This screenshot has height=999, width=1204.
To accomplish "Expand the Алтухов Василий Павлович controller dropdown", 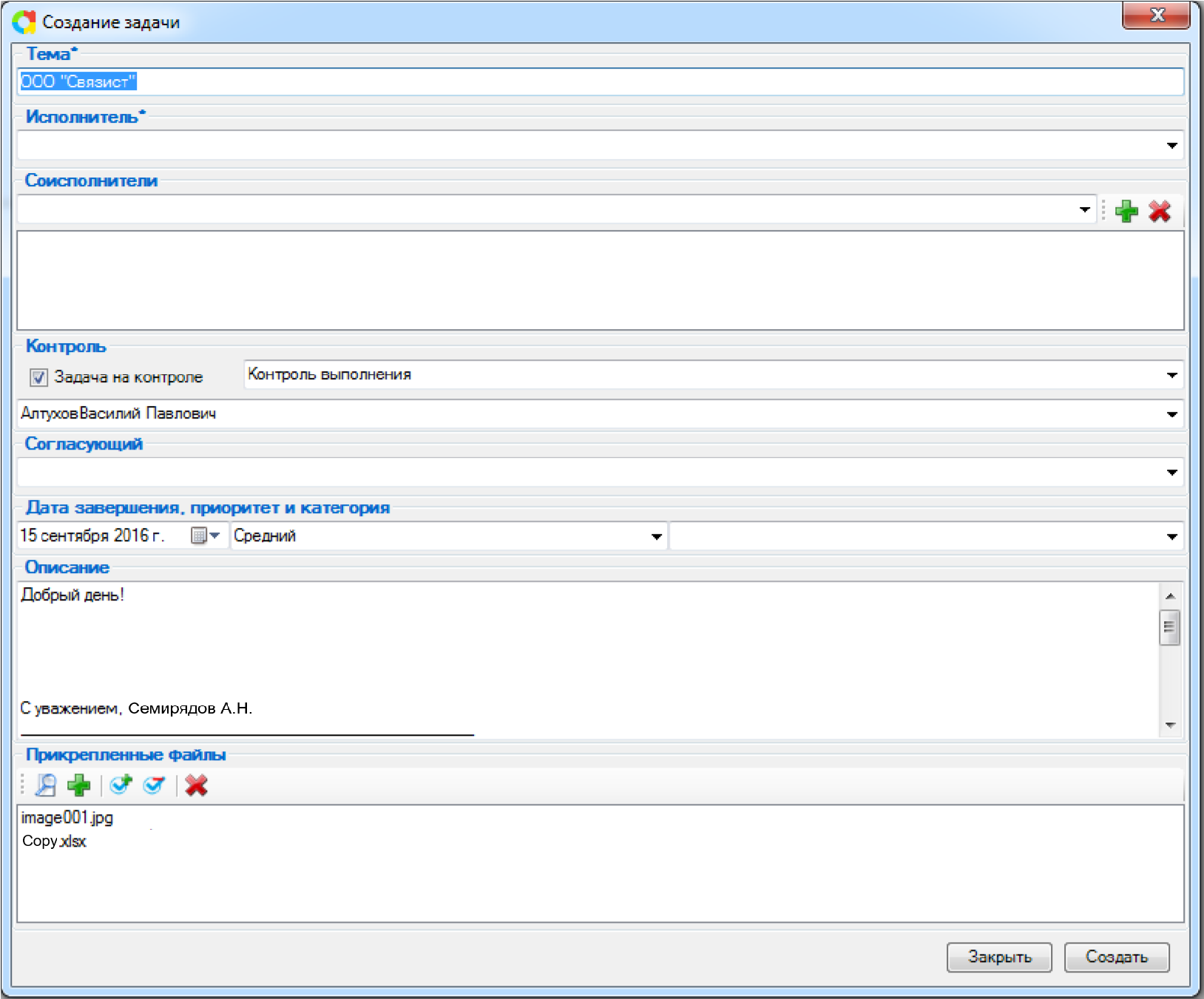I will tap(1171, 414).
